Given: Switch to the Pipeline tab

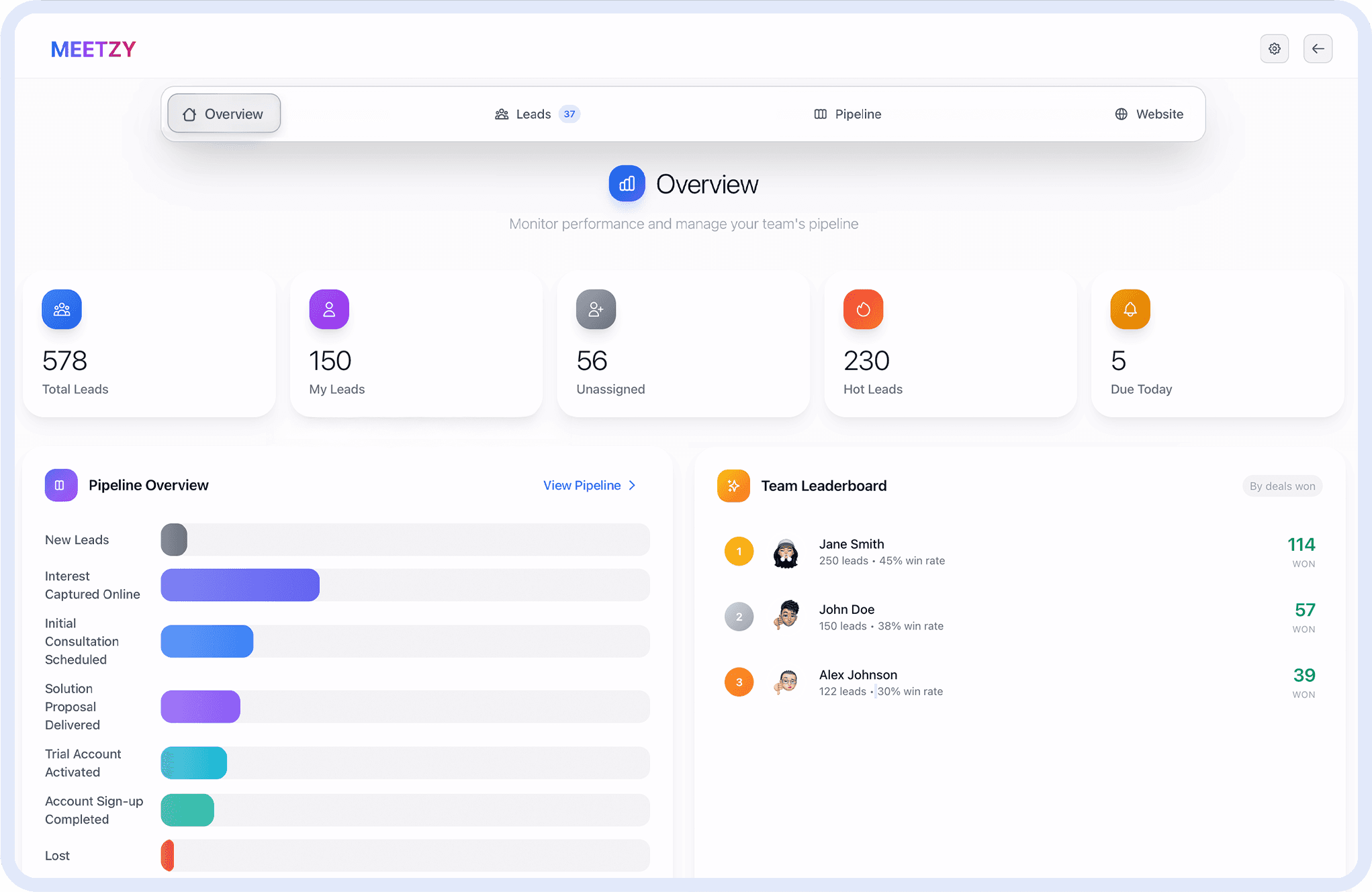Looking at the screenshot, I should click(x=848, y=114).
